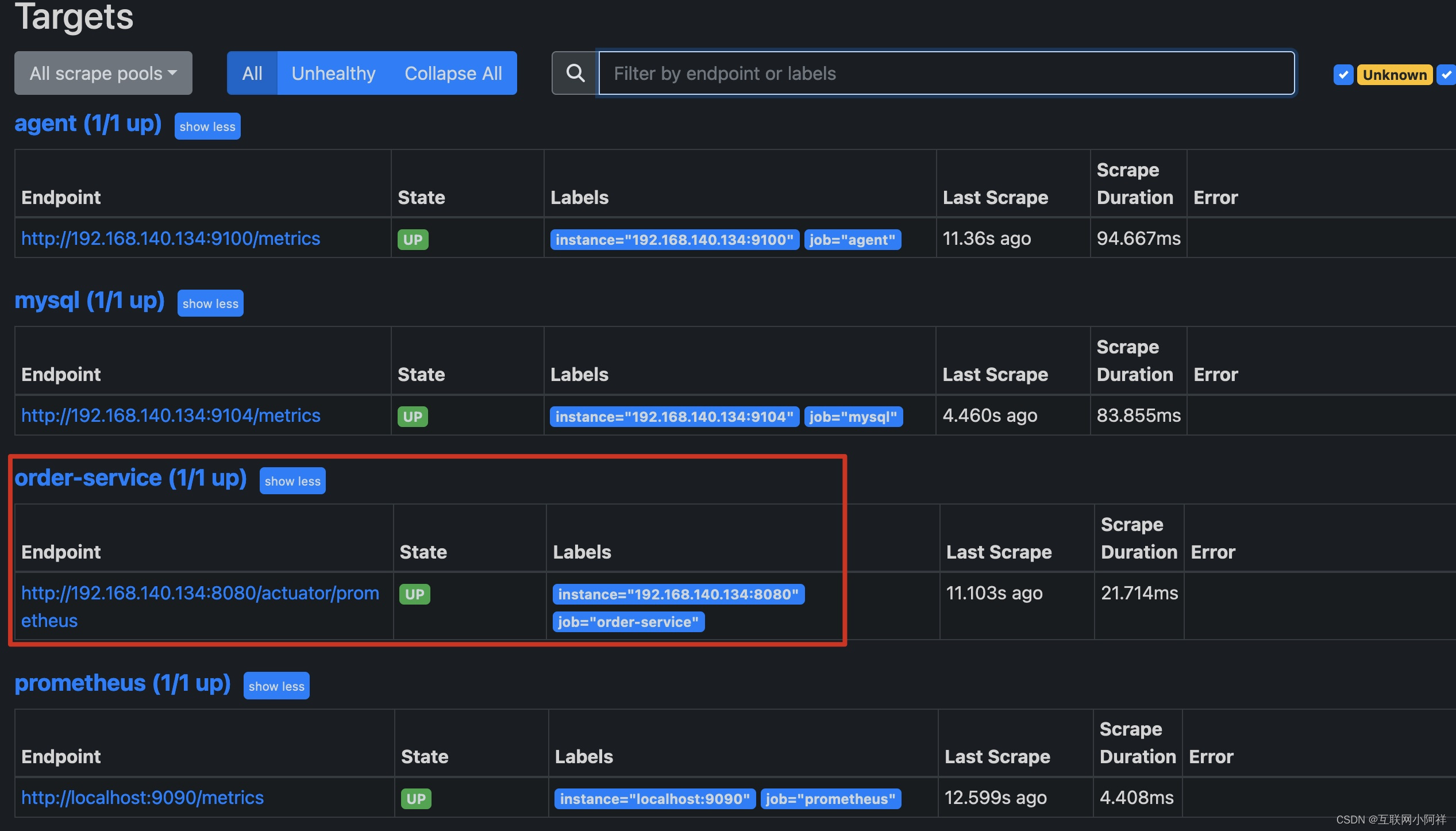This screenshot has width=1456, height=831.
Task: Toggle the Unknown state checkbox
Action: [x=1343, y=75]
